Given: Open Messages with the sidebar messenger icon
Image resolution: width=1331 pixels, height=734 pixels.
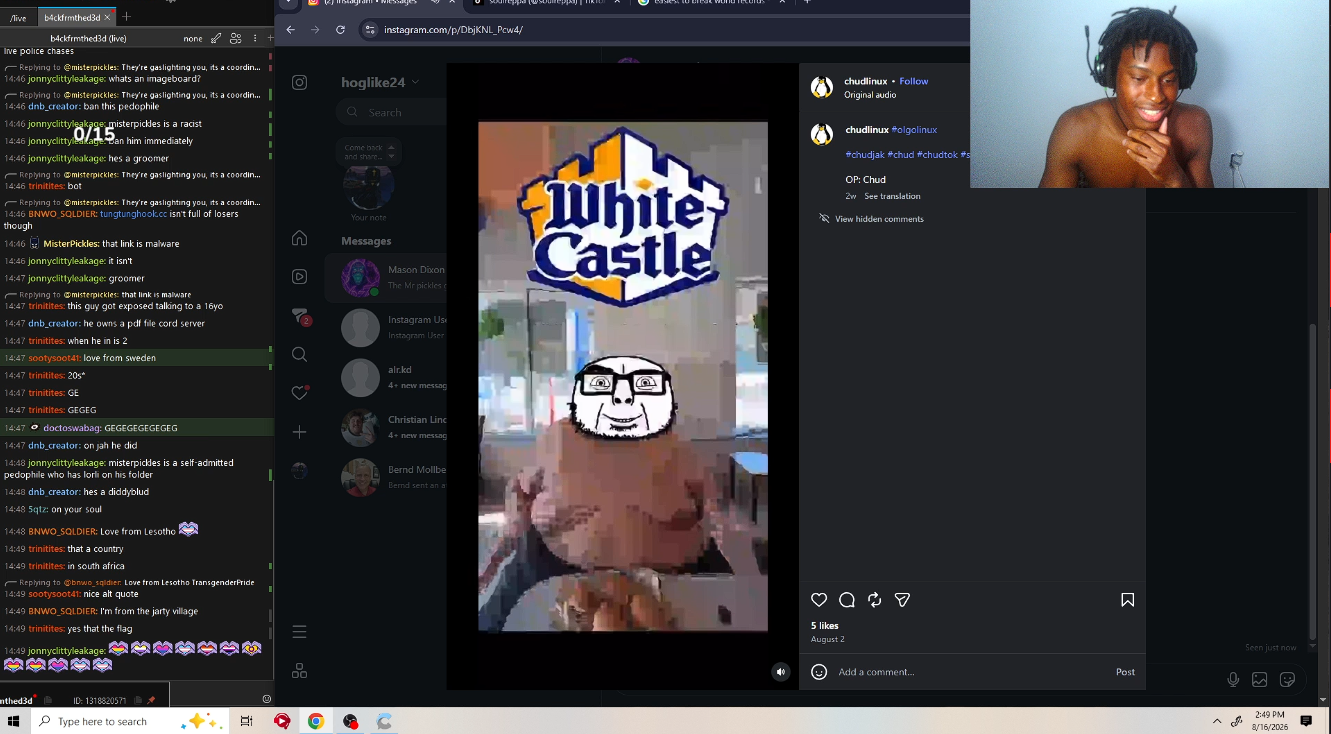Looking at the screenshot, I should [x=299, y=316].
